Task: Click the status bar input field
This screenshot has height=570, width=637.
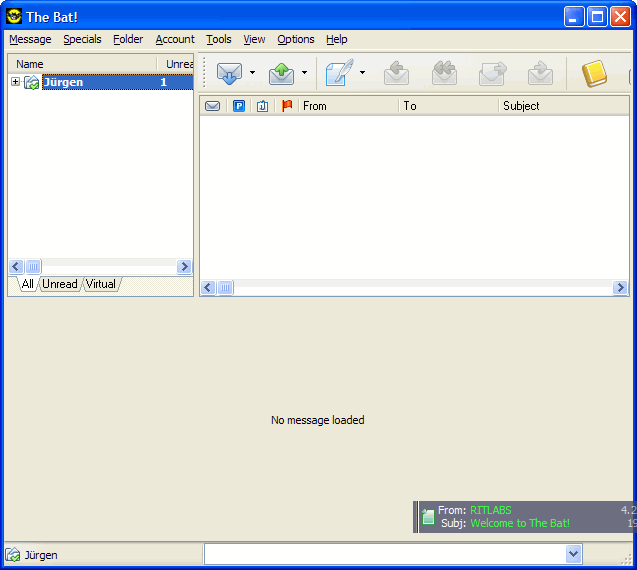Action: [385, 554]
